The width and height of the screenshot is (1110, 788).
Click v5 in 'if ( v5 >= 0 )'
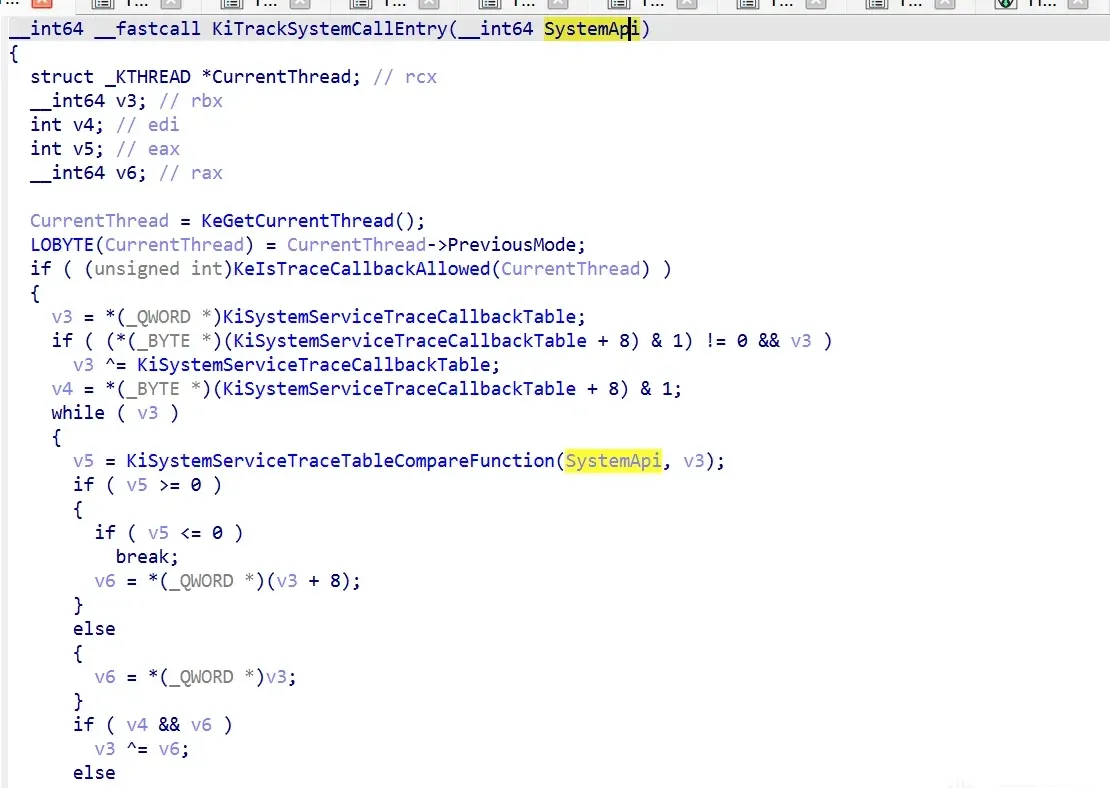pos(137,485)
